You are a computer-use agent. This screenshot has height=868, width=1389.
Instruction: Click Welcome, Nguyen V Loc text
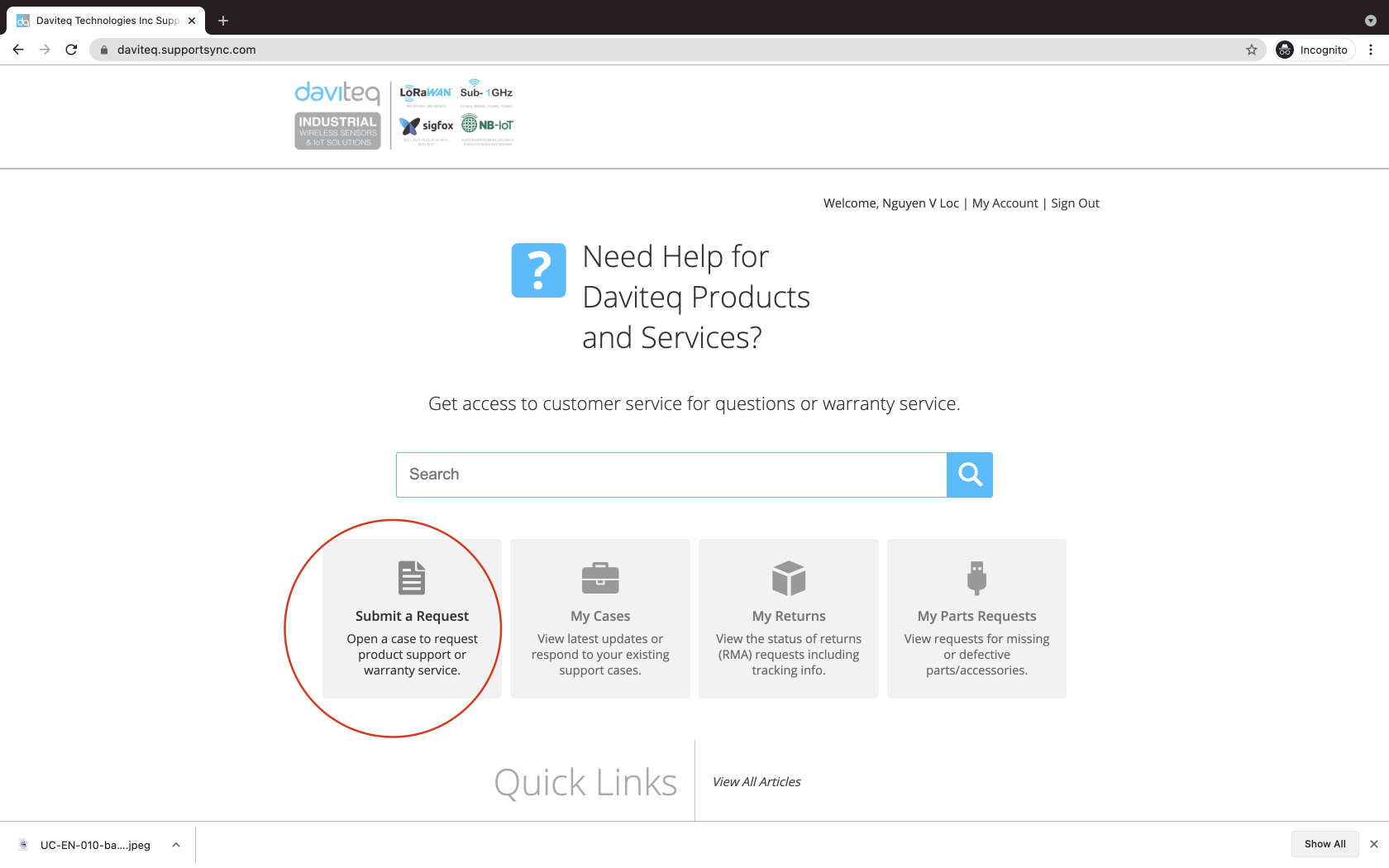[x=891, y=203]
